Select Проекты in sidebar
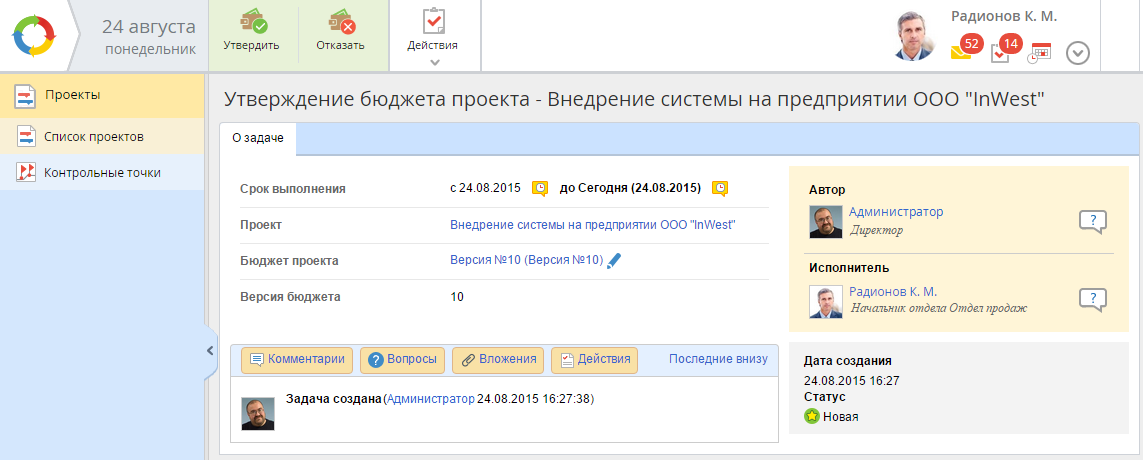The image size is (1143, 460). pyautogui.click(x=102, y=95)
